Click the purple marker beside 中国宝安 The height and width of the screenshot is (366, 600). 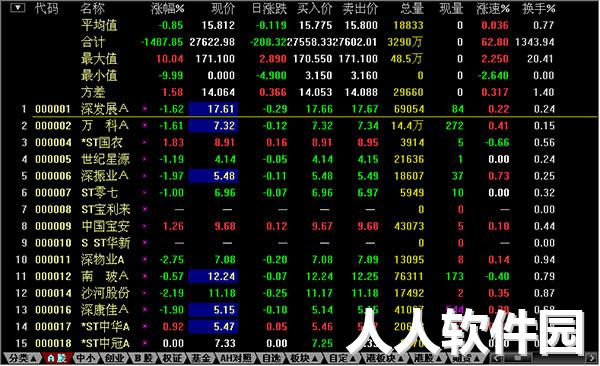pos(145,226)
